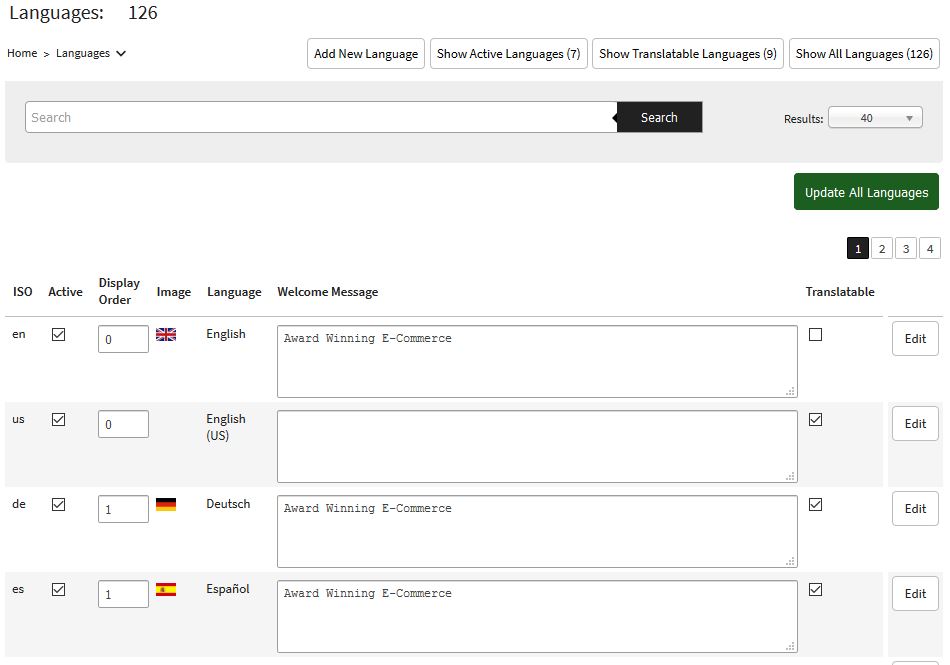Open the Languages breadcrumb link
Image resolution: width=950 pixels, height=665 pixels.
pyautogui.click(x=83, y=53)
